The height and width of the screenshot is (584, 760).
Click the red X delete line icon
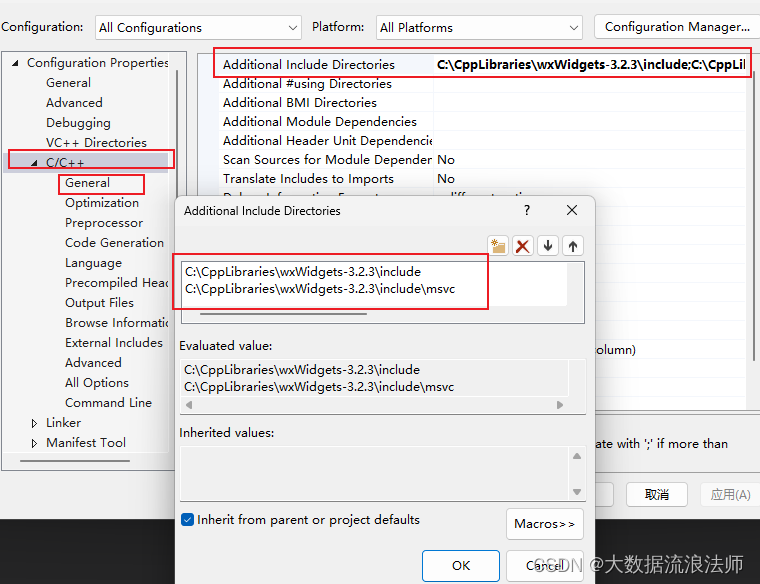pyautogui.click(x=522, y=246)
